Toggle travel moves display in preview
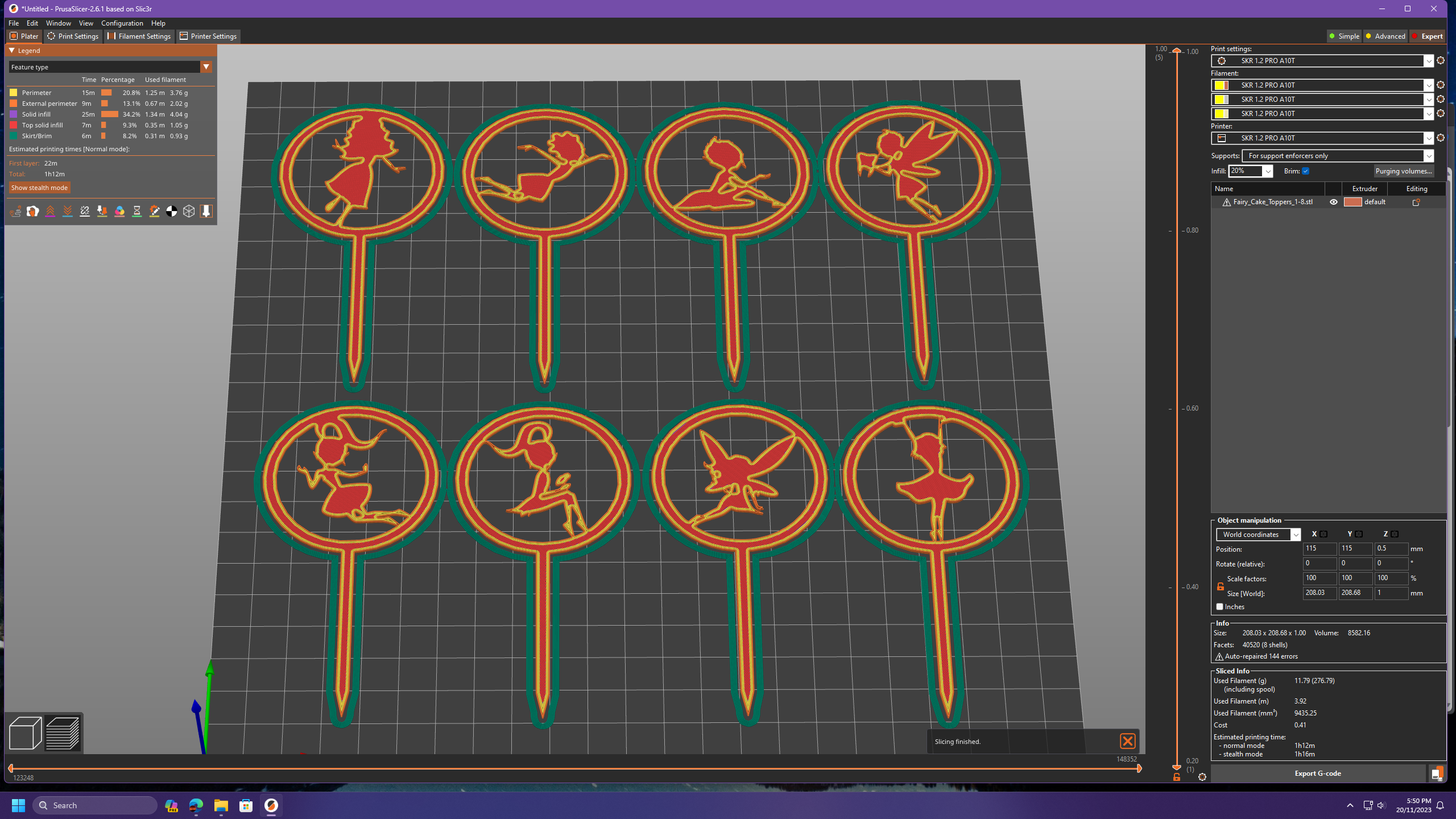The width and height of the screenshot is (1456, 819). tap(16, 212)
